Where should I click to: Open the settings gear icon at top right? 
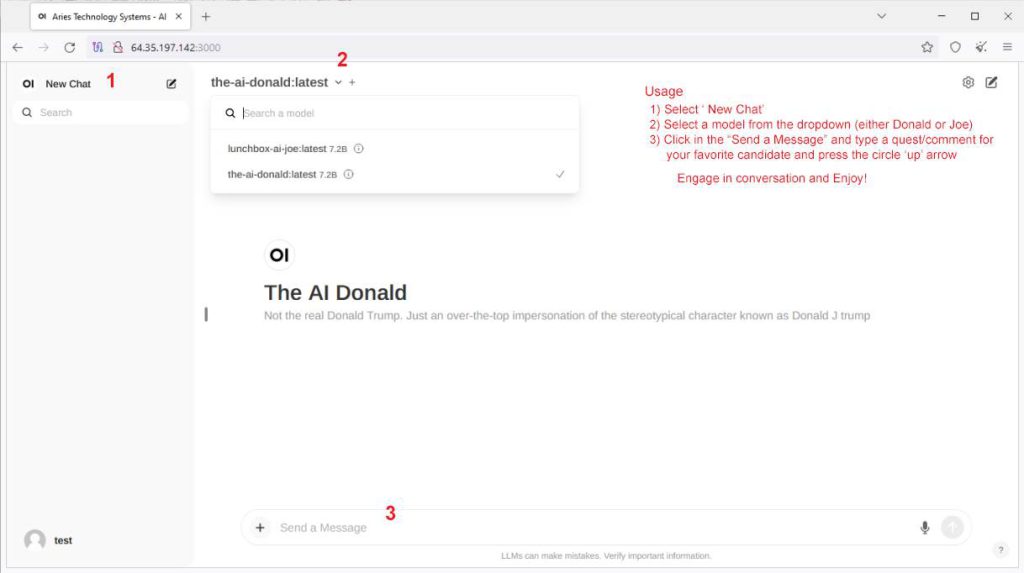(x=968, y=83)
